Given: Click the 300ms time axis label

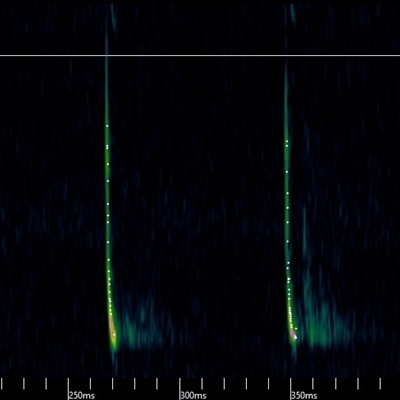Looking at the screenshot, I should click(x=193, y=396).
